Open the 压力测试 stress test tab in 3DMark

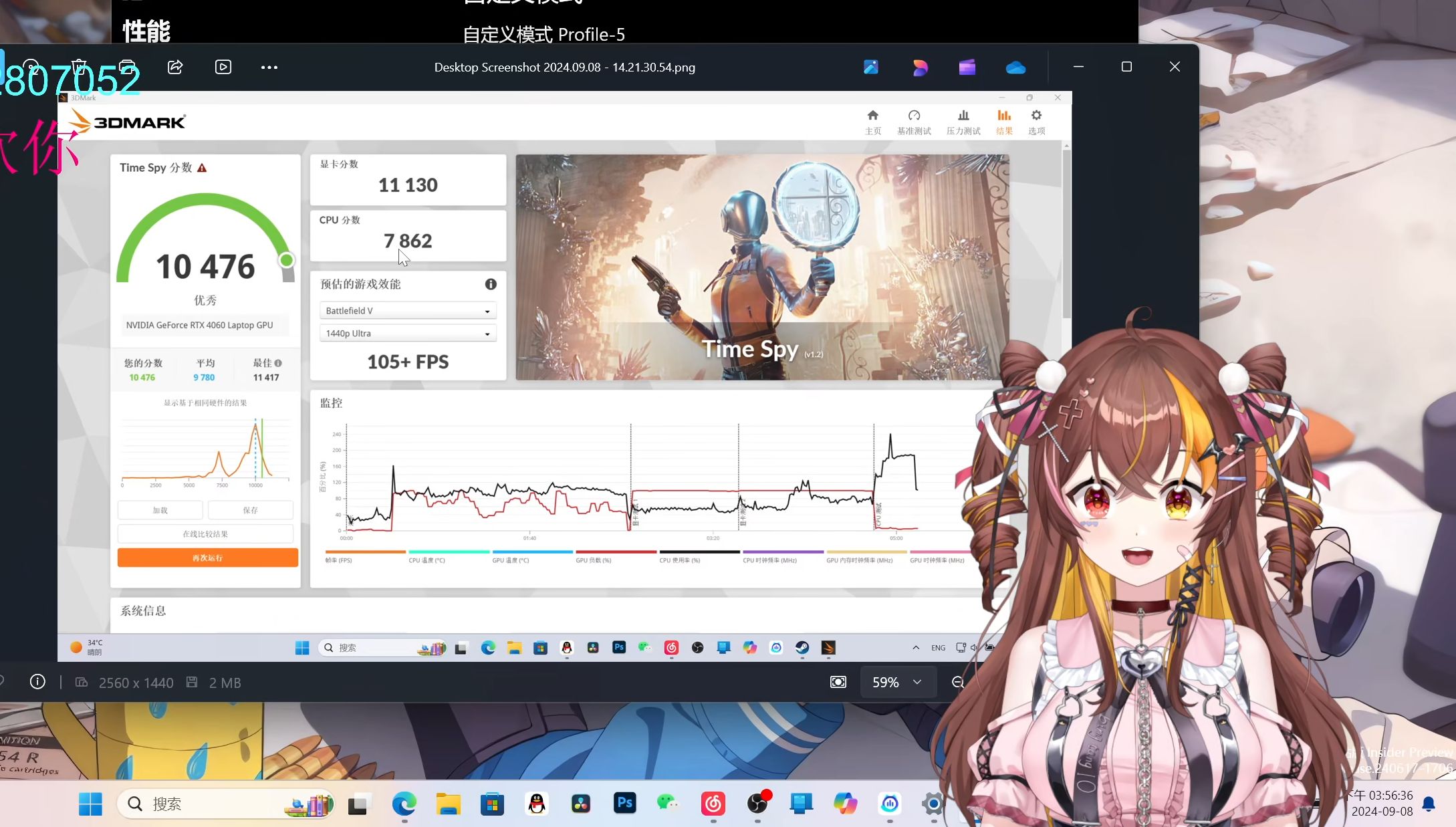[963, 122]
